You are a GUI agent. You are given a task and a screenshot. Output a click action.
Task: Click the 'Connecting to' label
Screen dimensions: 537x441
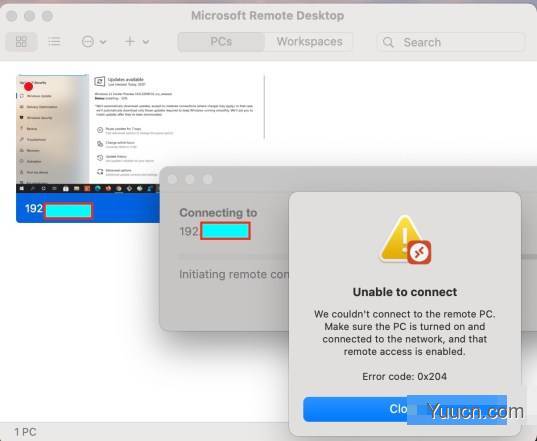point(218,213)
